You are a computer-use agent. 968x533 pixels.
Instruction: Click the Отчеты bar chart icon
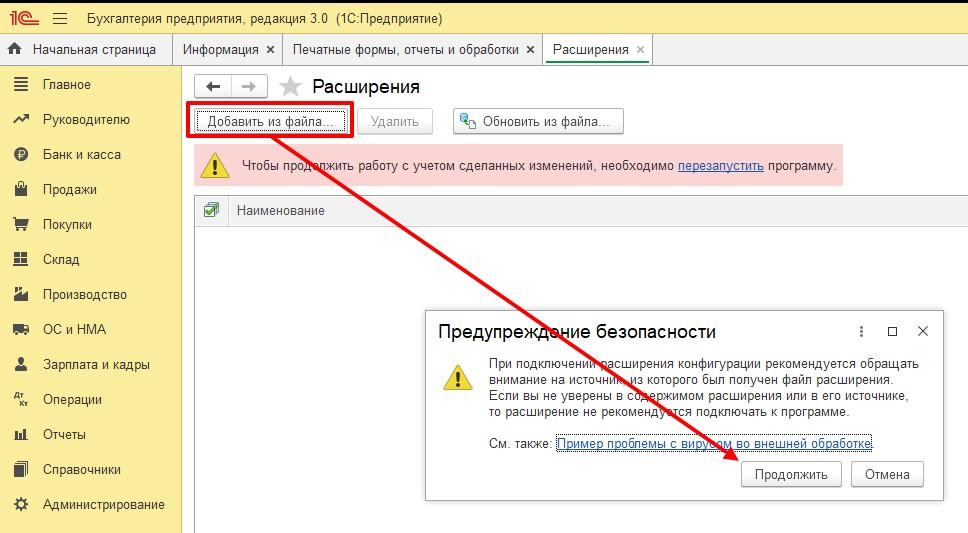[x=21, y=434]
